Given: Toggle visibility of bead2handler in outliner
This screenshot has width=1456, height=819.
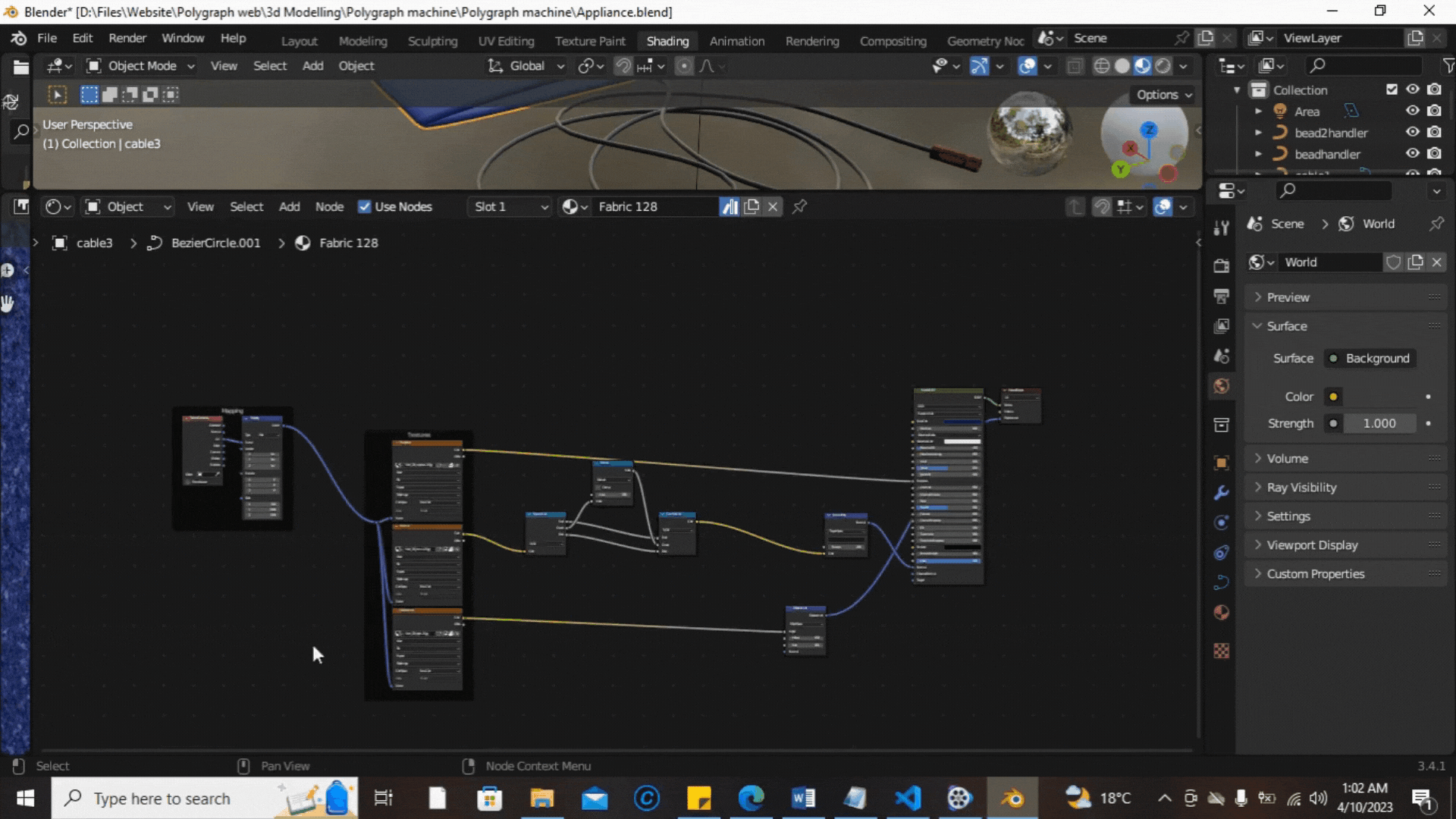Looking at the screenshot, I should pos(1413,132).
